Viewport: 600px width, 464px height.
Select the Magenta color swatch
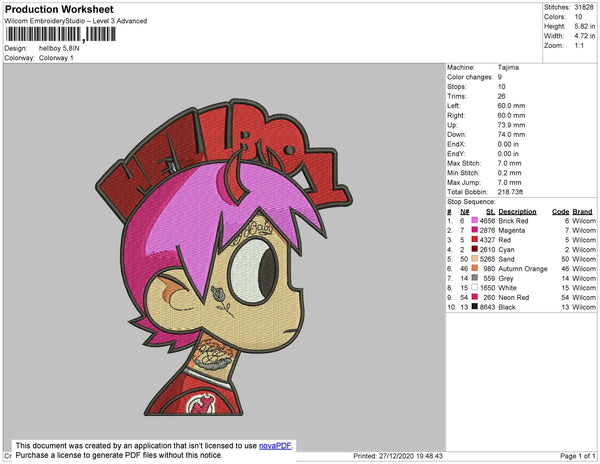(x=475, y=230)
